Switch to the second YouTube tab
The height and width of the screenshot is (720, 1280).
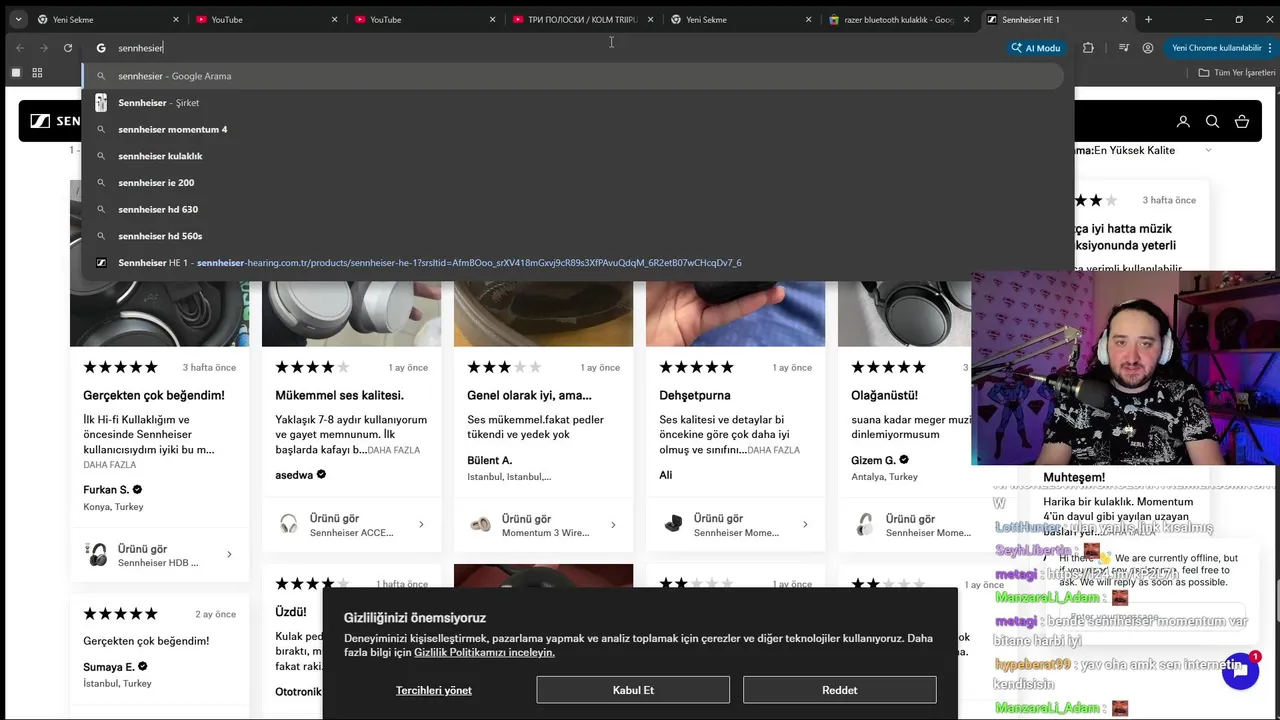pyautogui.click(x=418, y=19)
